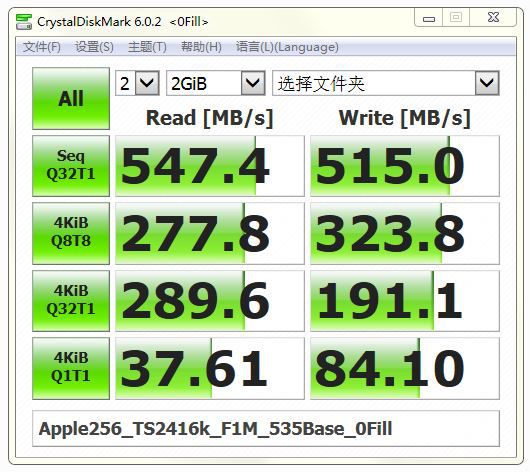This screenshot has width=530, height=472.
Task: Click the CrystalDiskMark app icon in title bar
Action: [24, 21]
